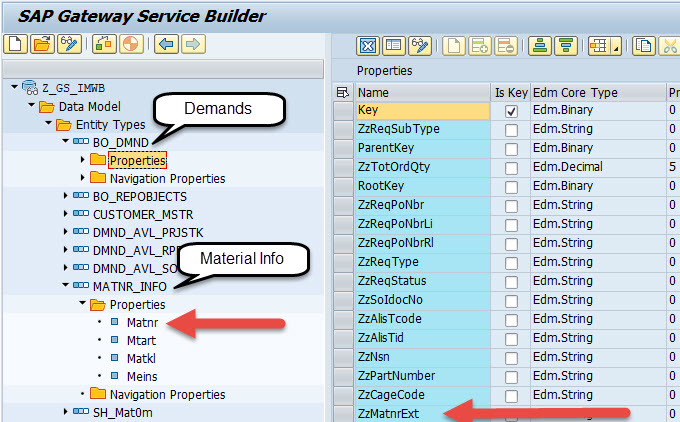Click the ZzPartNumber name cell
The width and height of the screenshot is (680, 422).
pyautogui.click(x=423, y=376)
